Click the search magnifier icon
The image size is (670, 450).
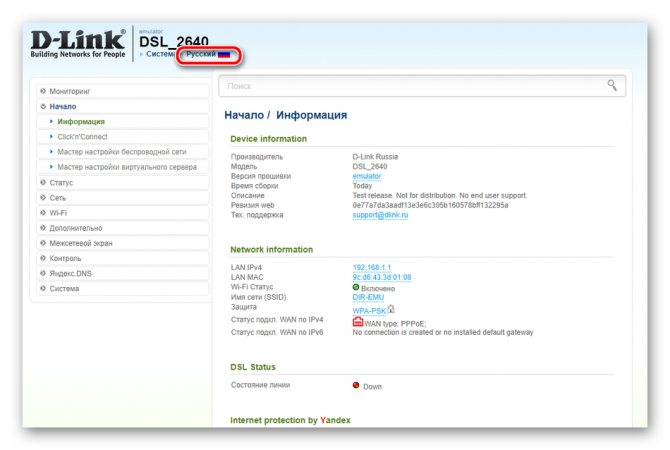tap(612, 85)
